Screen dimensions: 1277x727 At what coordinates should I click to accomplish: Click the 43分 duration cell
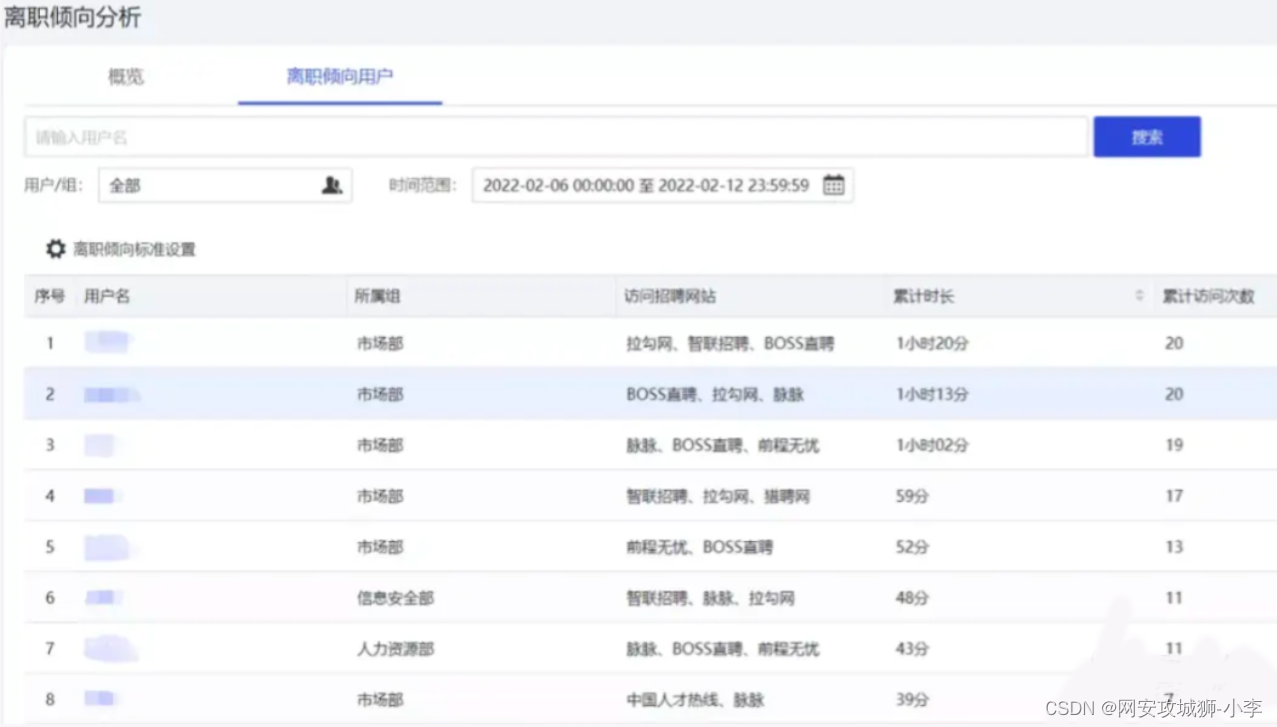point(912,649)
